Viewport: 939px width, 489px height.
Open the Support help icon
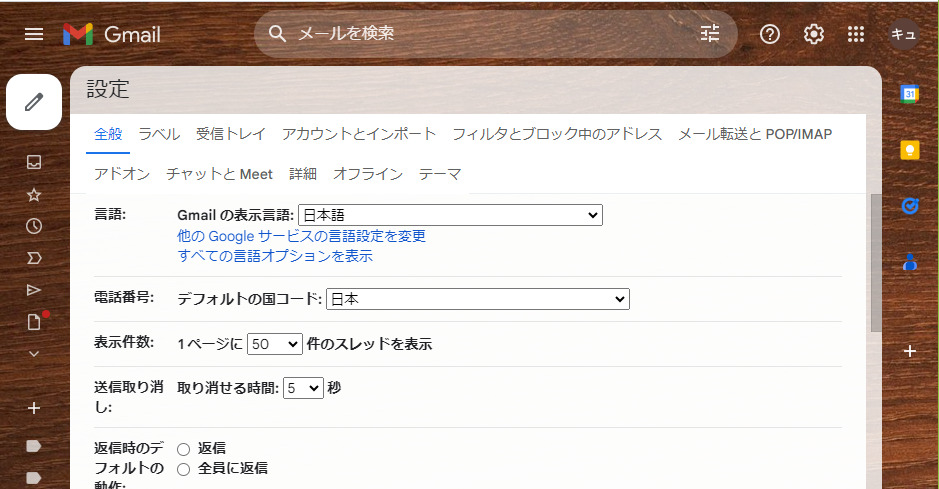click(x=770, y=34)
